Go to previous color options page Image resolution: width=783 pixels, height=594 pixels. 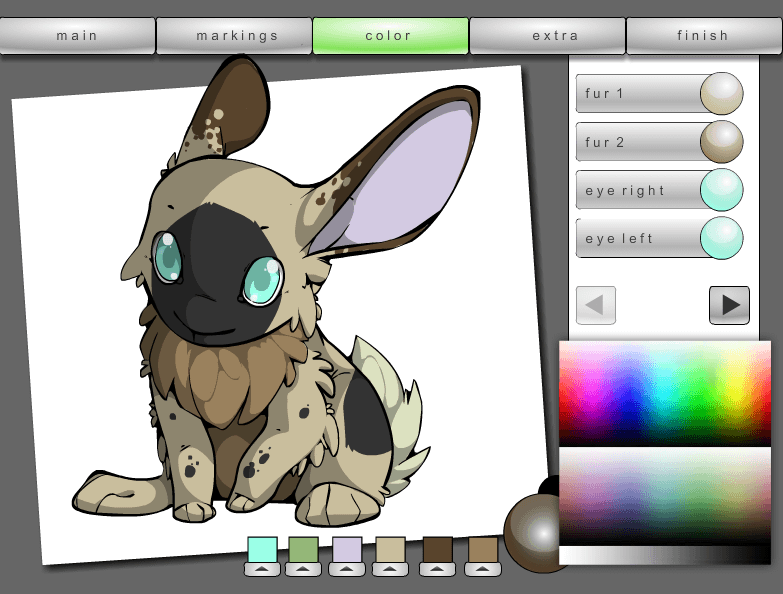pos(596,305)
